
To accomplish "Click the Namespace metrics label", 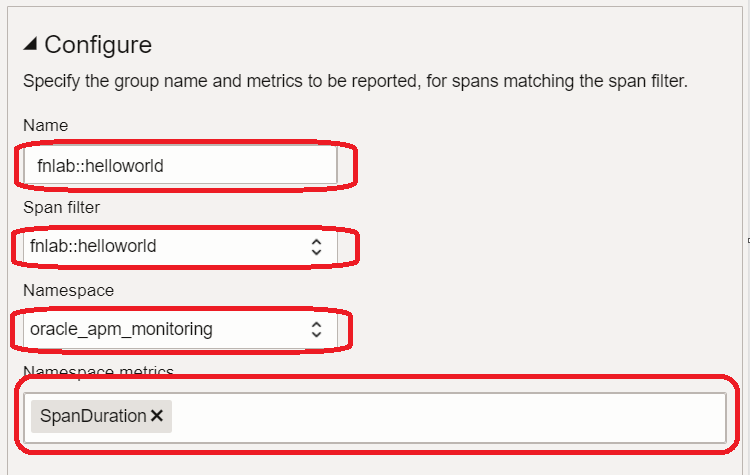I will [98, 372].
